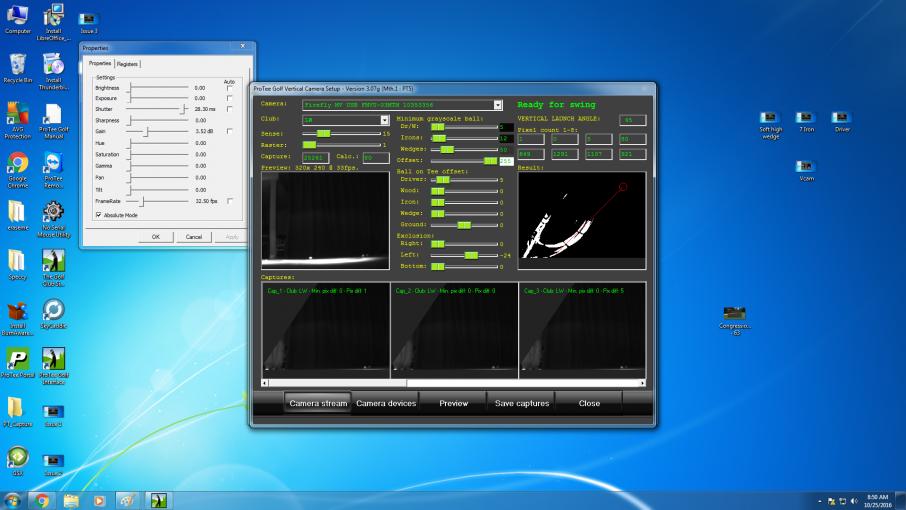Open Chrome from the taskbar
Screen dimensions: 906x510
pyautogui.click(x=42, y=500)
